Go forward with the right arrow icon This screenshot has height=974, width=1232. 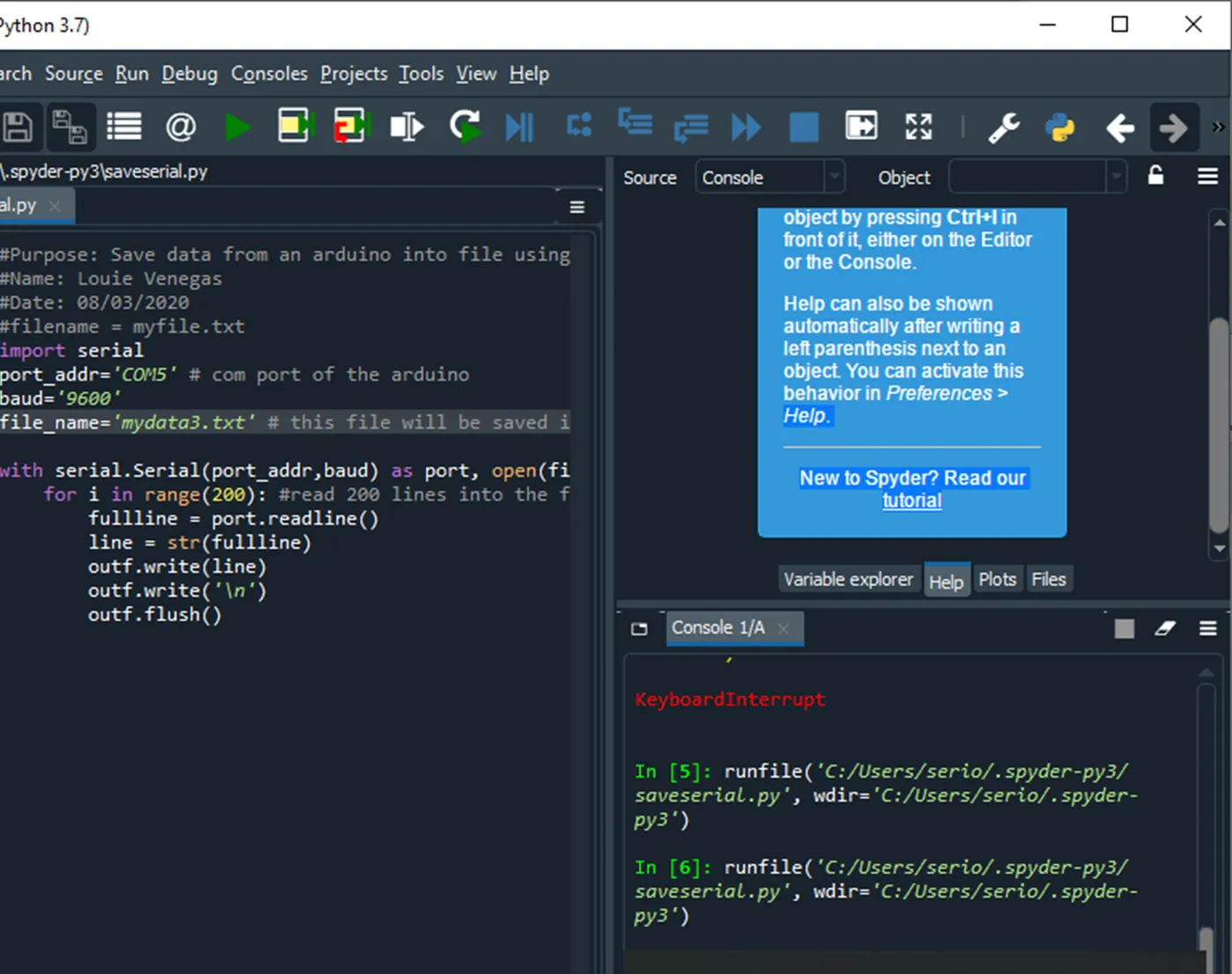(1173, 128)
